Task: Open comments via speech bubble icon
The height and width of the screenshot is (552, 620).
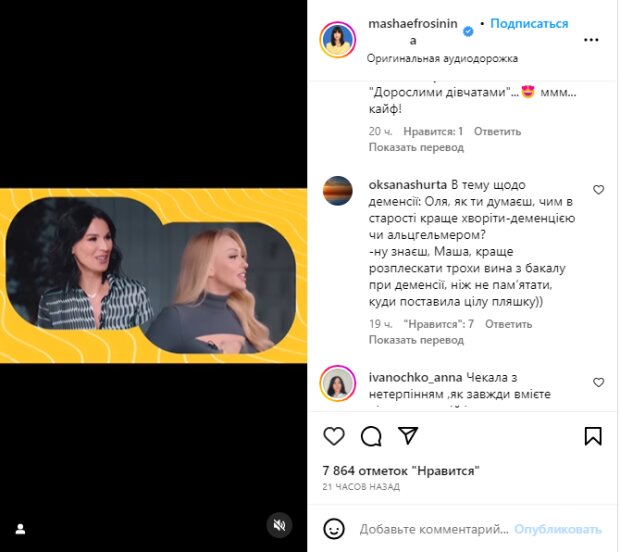Action: tap(371, 436)
